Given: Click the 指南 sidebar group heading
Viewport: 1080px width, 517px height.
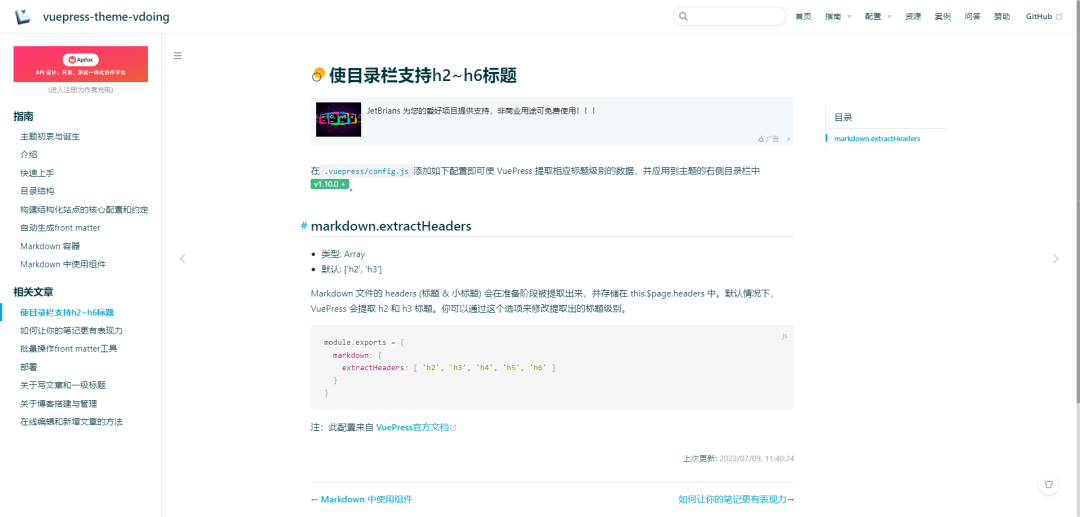Looking at the screenshot, I should click(23, 116).
